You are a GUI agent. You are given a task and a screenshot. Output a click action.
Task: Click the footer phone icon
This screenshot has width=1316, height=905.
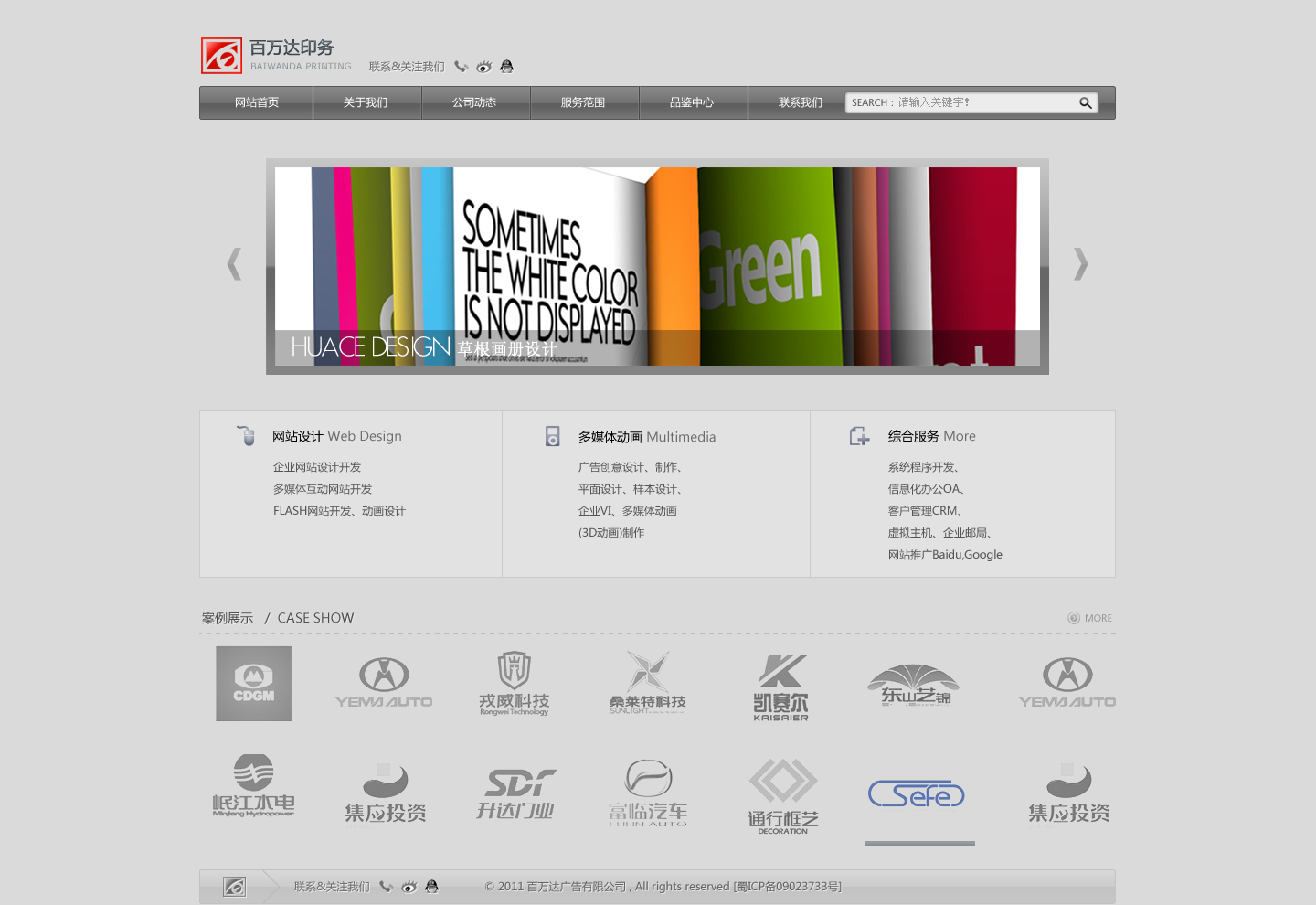coord(387,887)
